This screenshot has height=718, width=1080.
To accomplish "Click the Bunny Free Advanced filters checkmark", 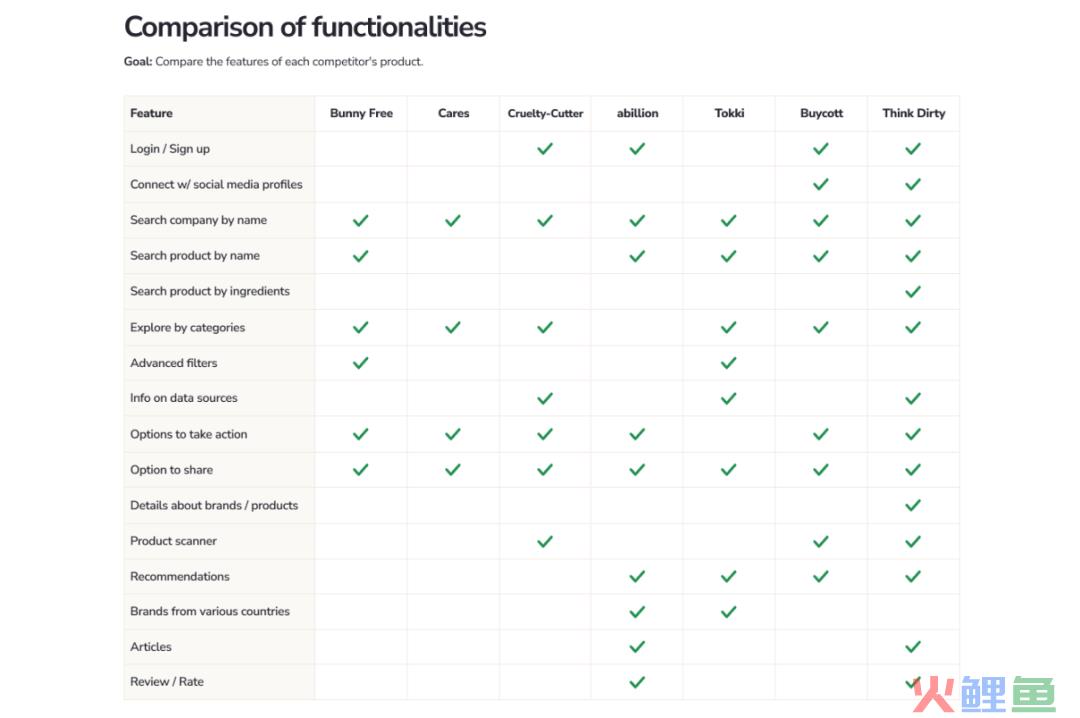I will point(360,363).
